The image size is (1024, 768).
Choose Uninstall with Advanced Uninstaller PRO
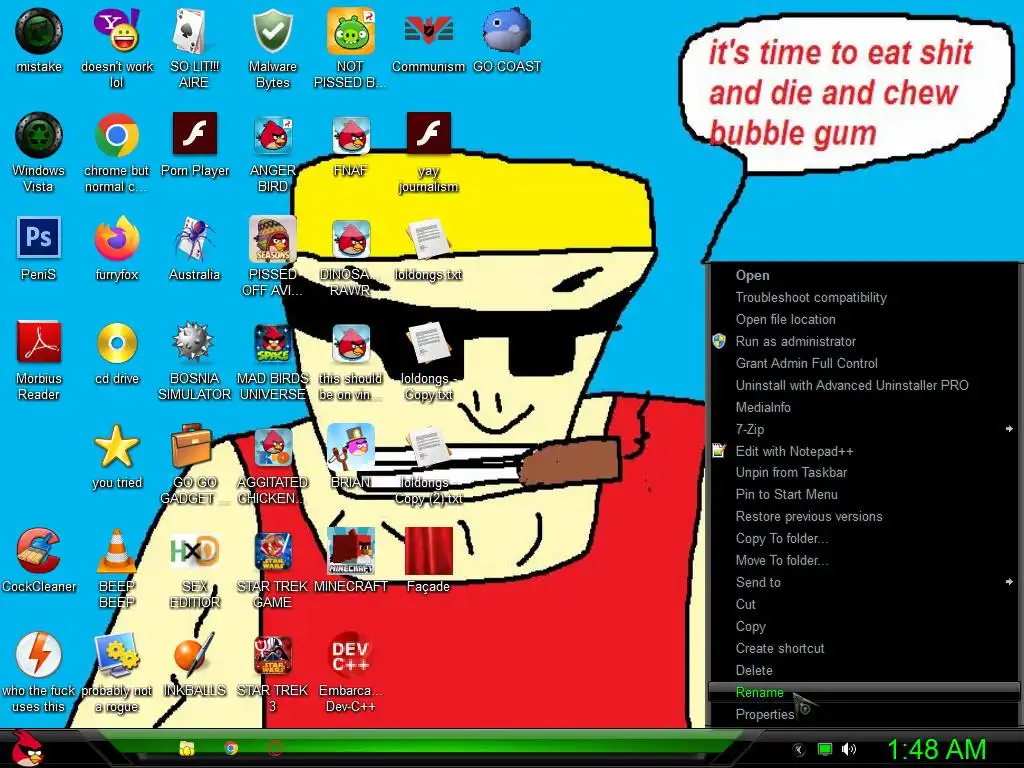tap(863, 385)
